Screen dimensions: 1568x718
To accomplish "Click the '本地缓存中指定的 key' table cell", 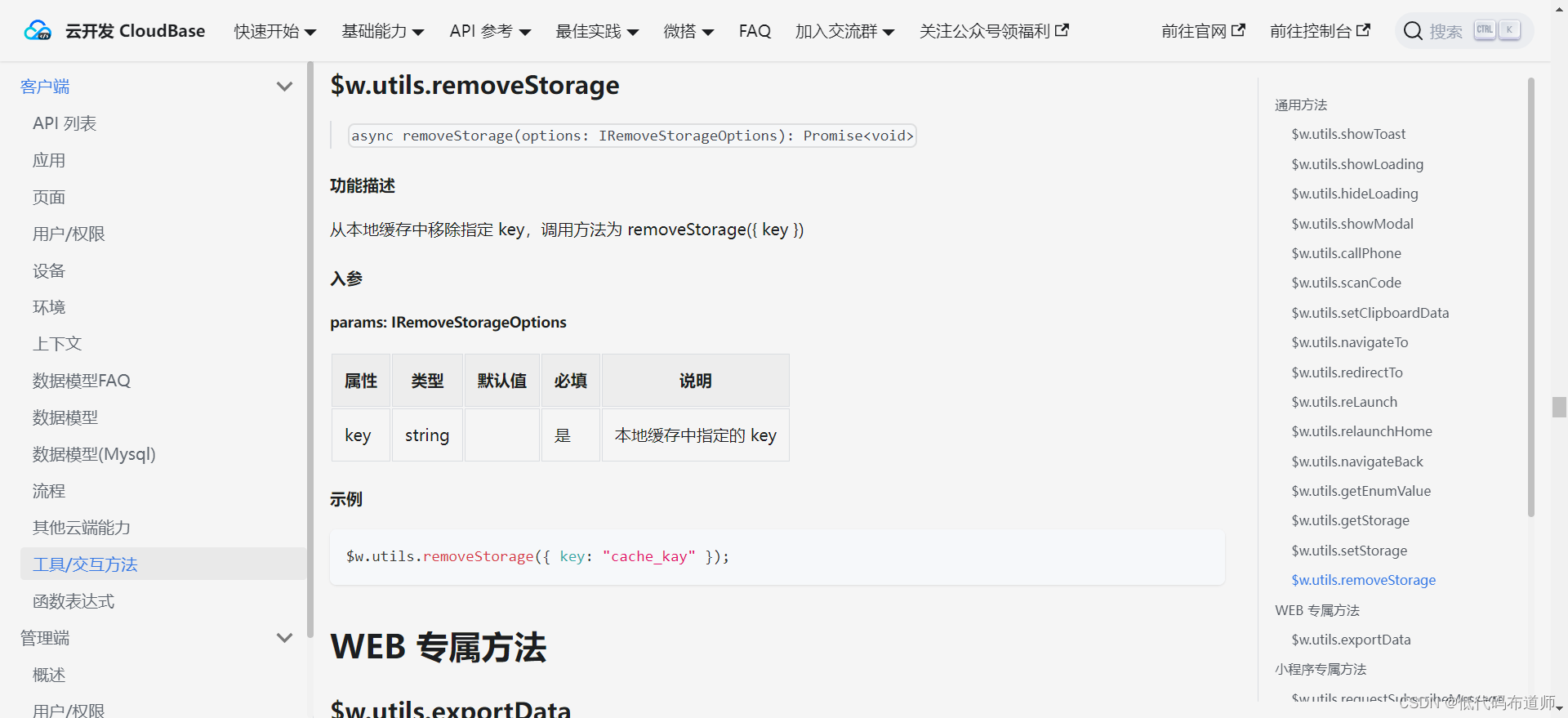I will point(695,435).
